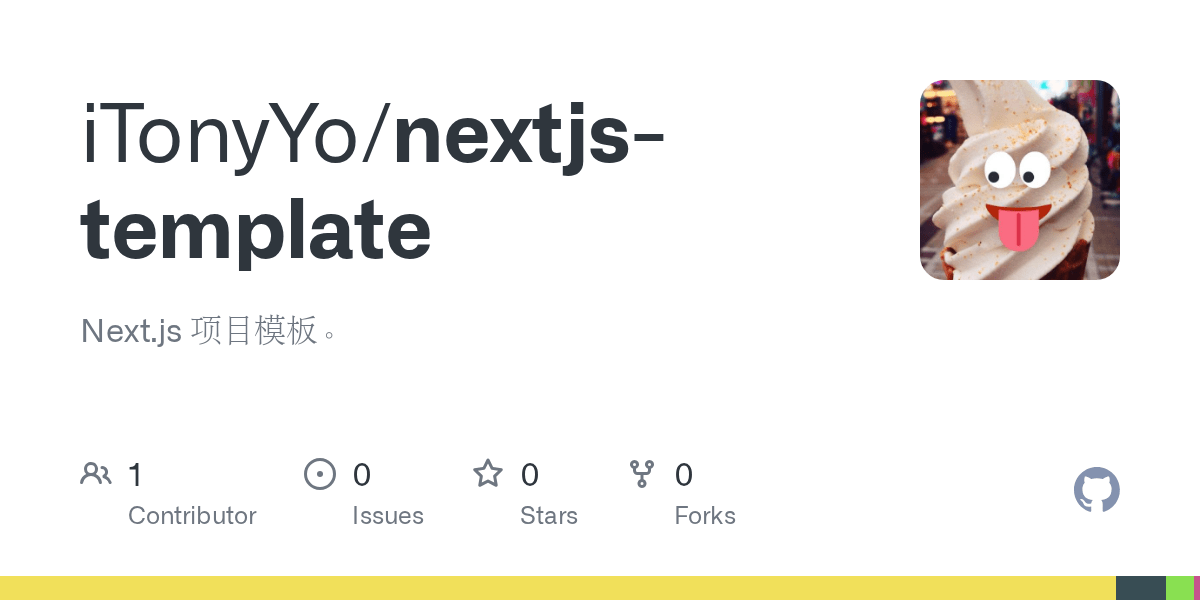Click the Forks branch icon

click(642, 474)
